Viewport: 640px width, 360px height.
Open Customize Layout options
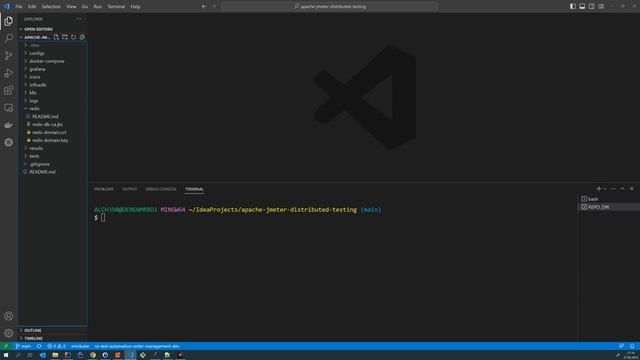coord(601,6)
